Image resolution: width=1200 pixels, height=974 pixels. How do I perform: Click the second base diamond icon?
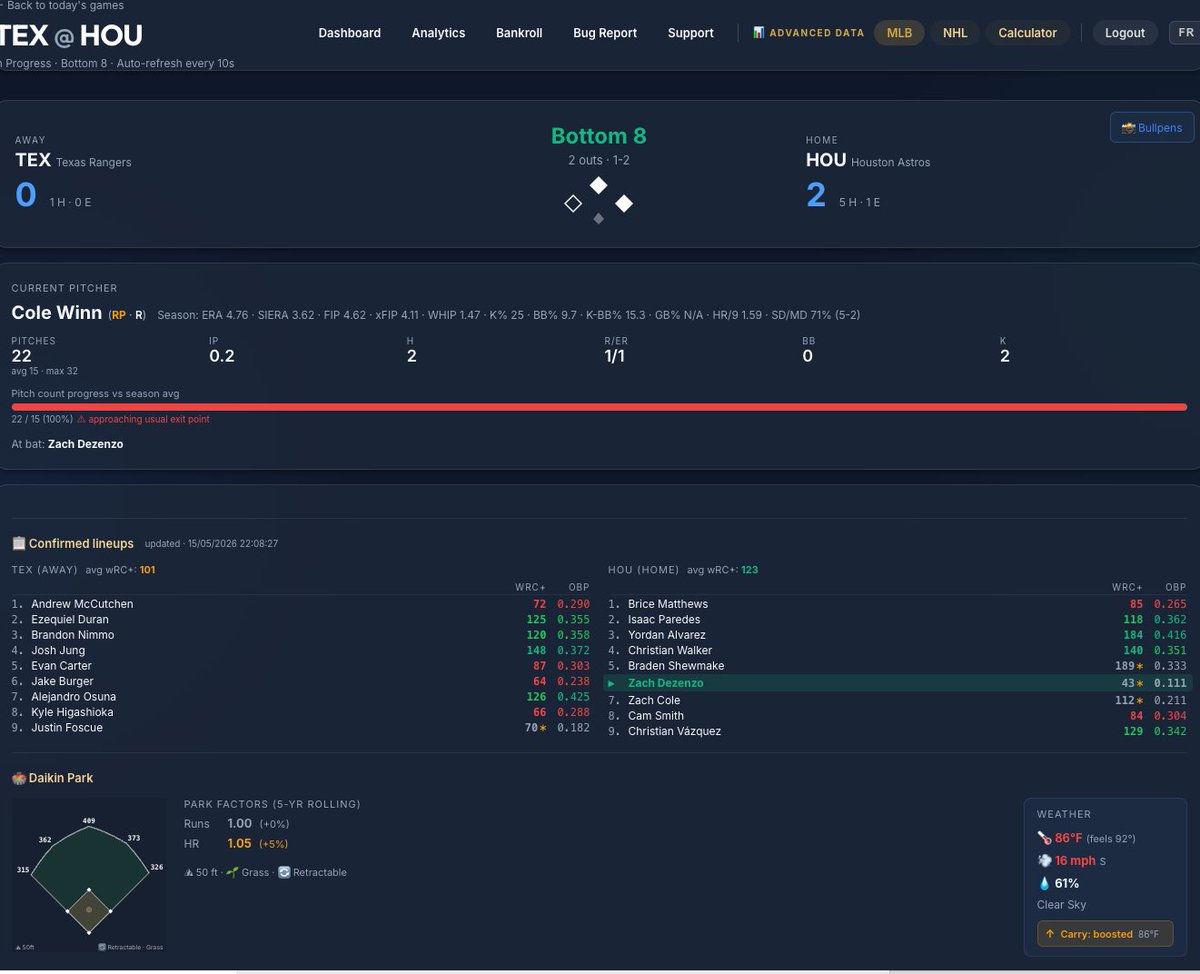pyautogui.click(x=598, y=185)
